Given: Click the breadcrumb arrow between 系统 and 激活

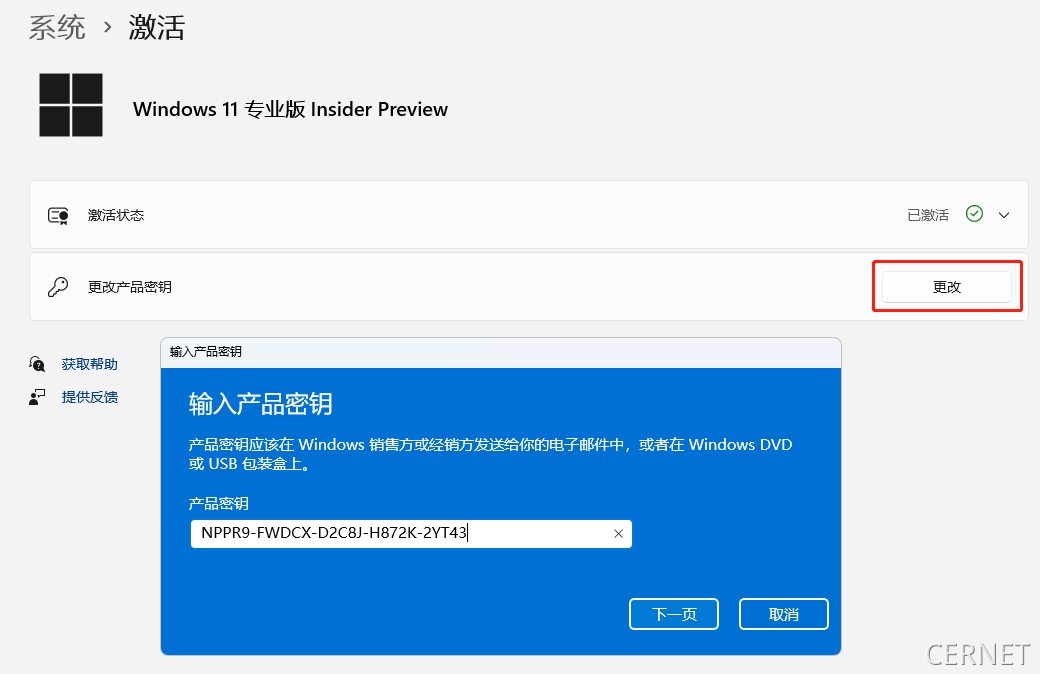Looking at the screenshot, I should pos(107,28).
